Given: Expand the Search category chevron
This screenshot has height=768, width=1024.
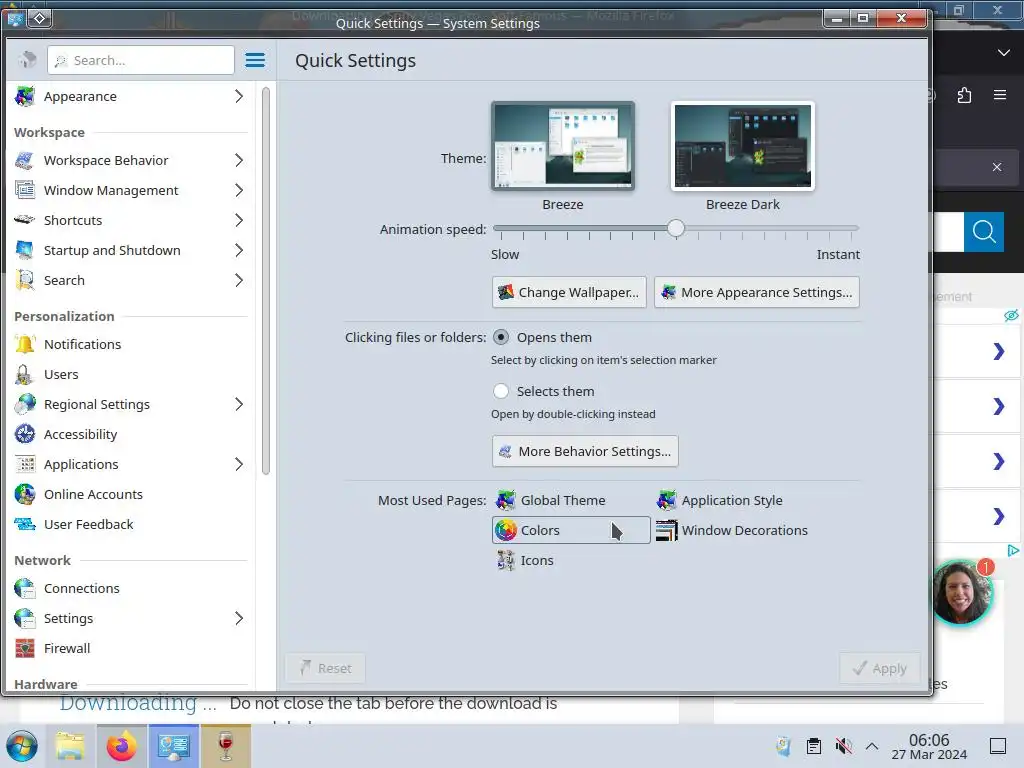Looking at the screenshot, I should [239, 280].
